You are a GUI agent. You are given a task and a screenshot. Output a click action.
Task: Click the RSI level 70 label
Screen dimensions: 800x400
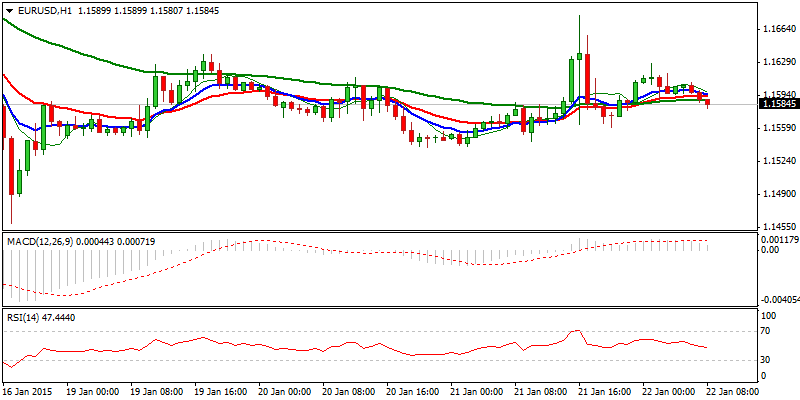(x=766, y=332)
